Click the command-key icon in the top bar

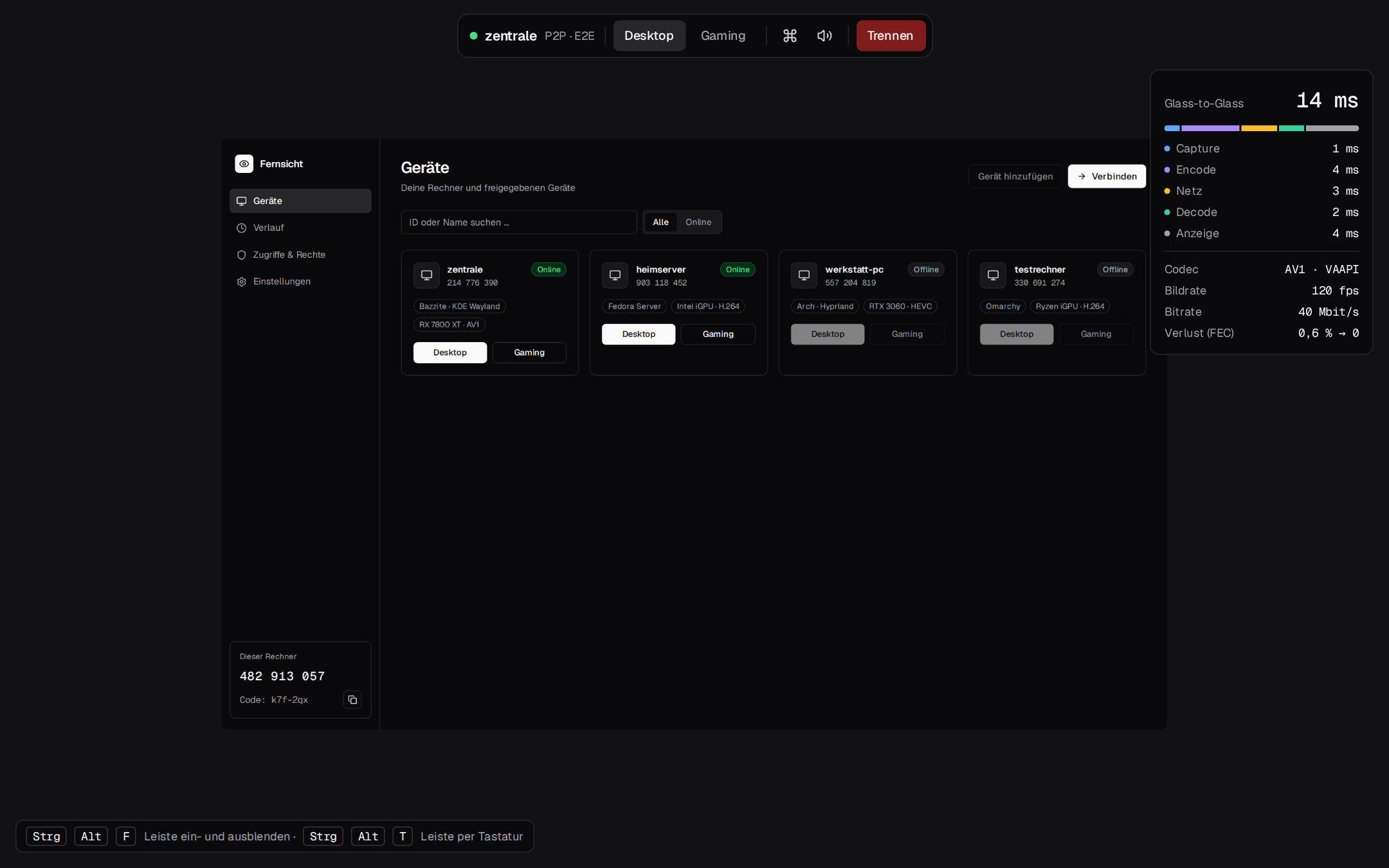click(790, 36)
